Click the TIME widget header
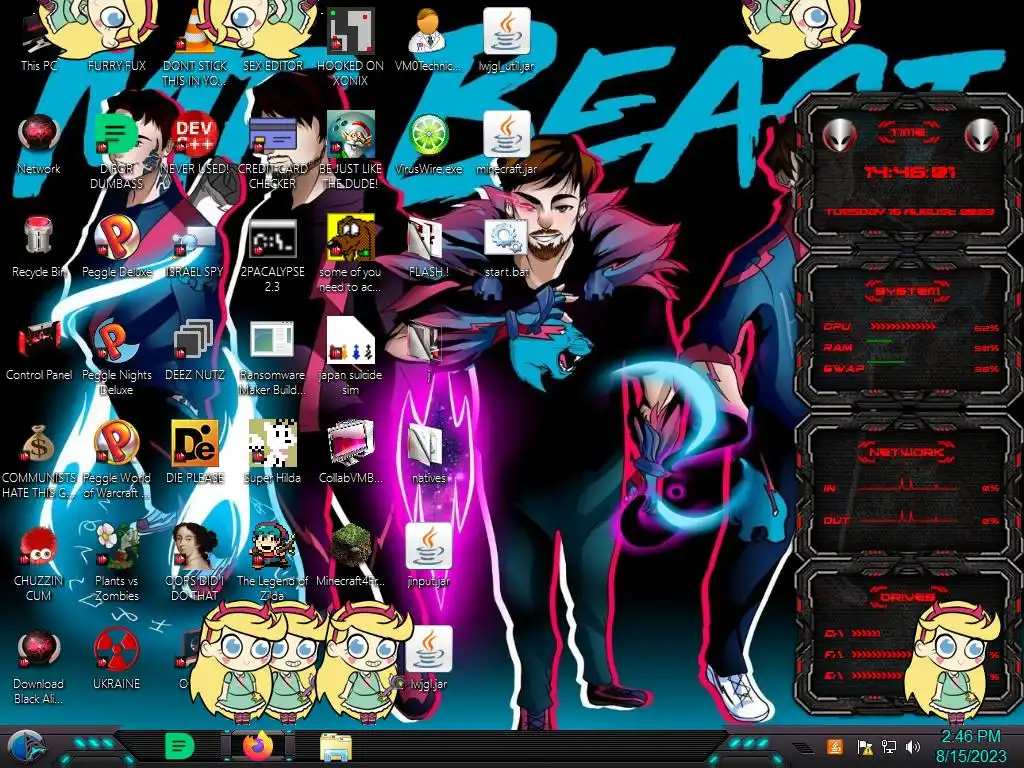Screen dimensions: 1024x768 pyautogui.click(x=908, y=133)
